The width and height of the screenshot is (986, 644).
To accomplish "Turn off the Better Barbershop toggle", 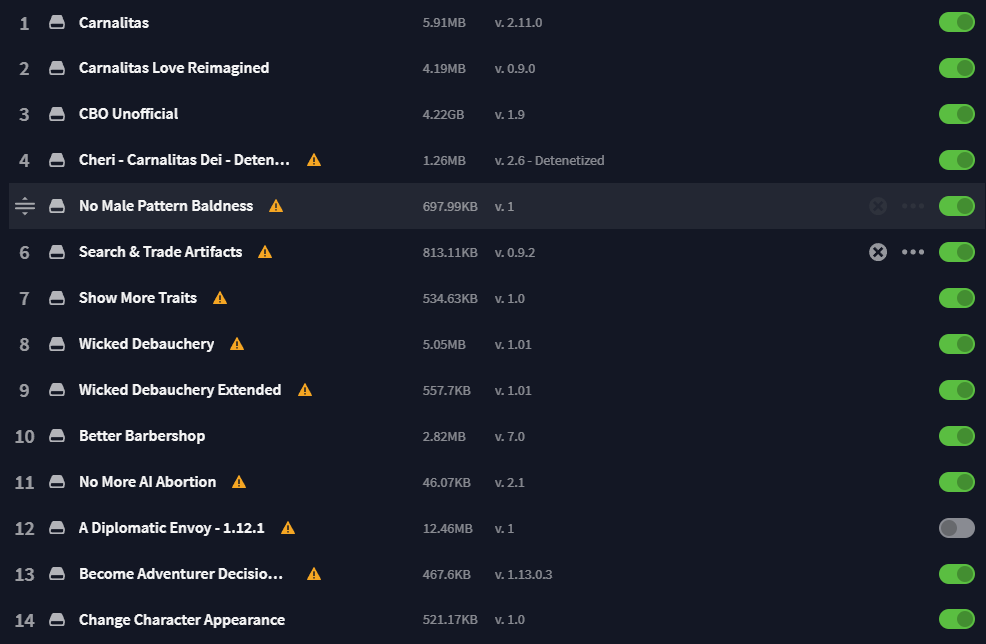I will point(956,436).
